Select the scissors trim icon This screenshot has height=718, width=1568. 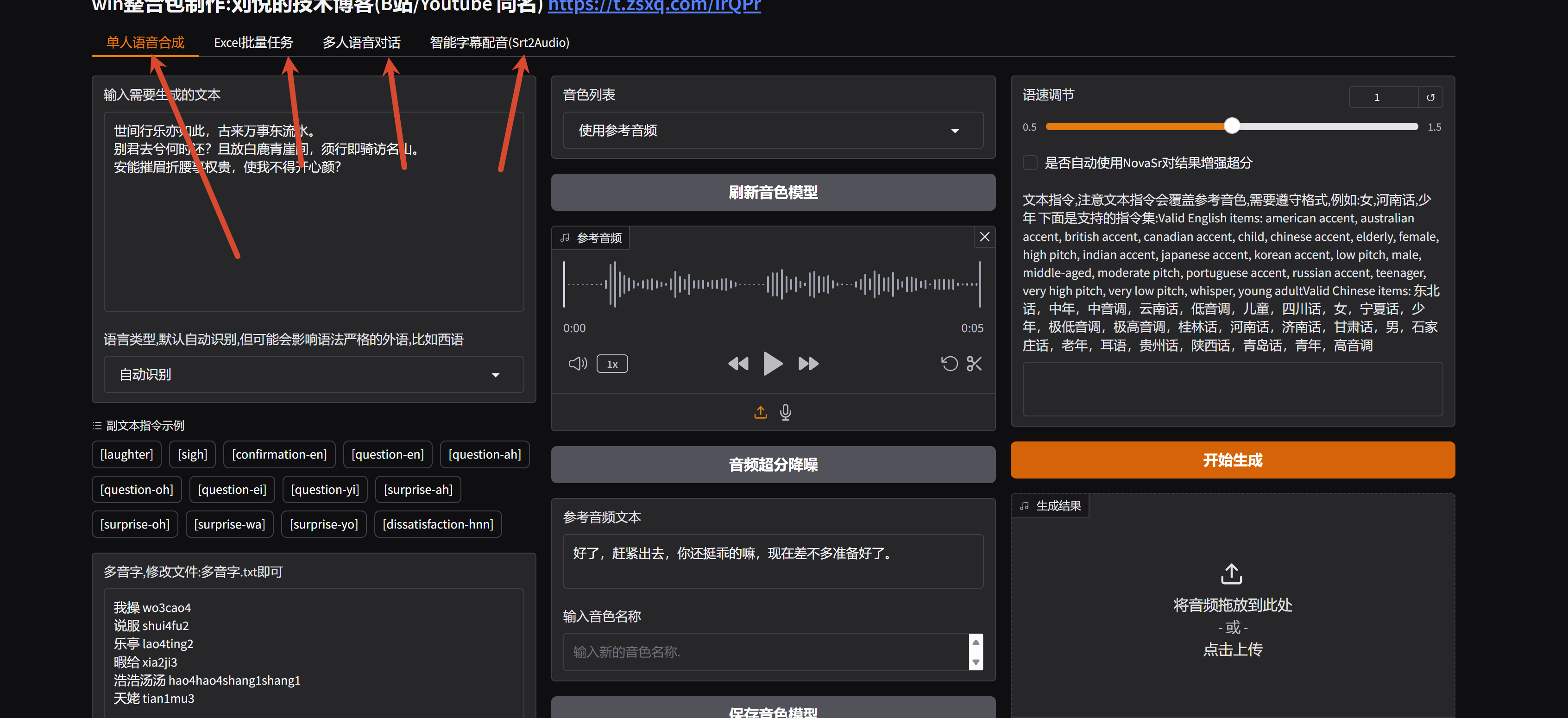click(973, 363)
